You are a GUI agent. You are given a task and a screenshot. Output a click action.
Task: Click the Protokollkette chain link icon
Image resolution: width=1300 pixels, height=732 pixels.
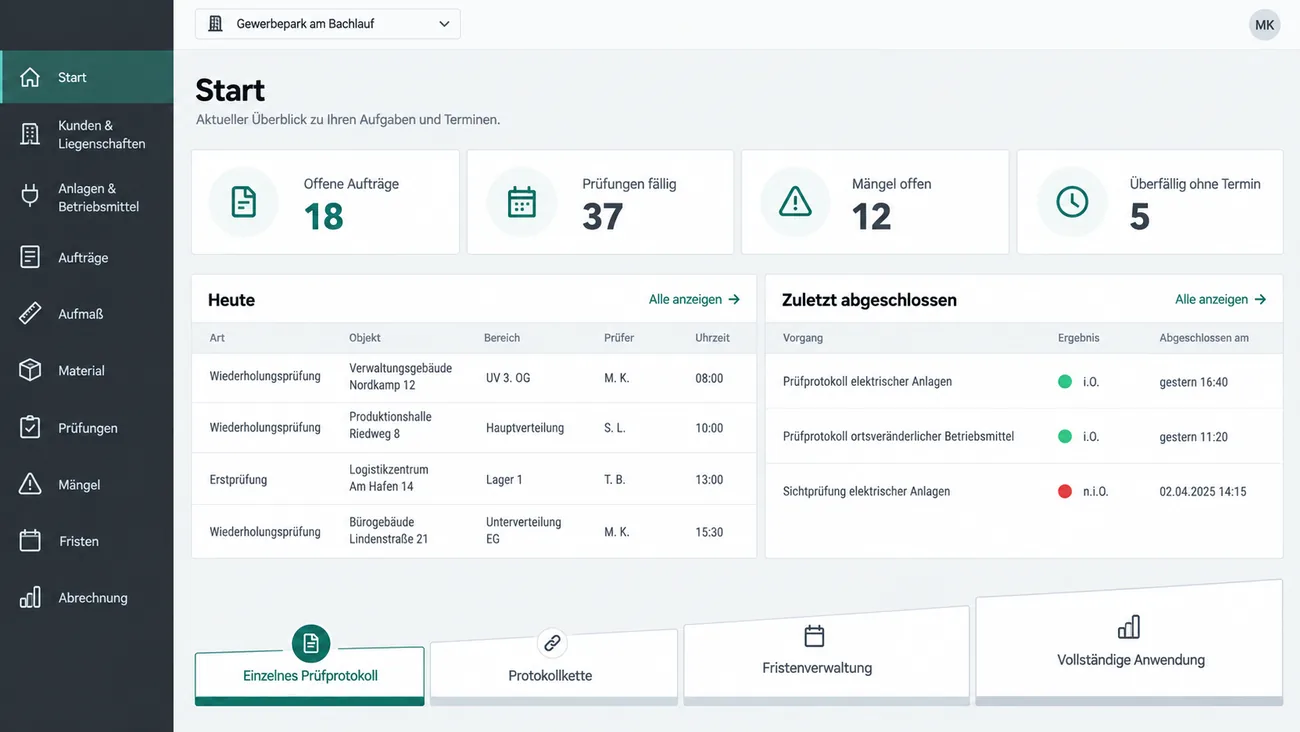coord(552,643)
